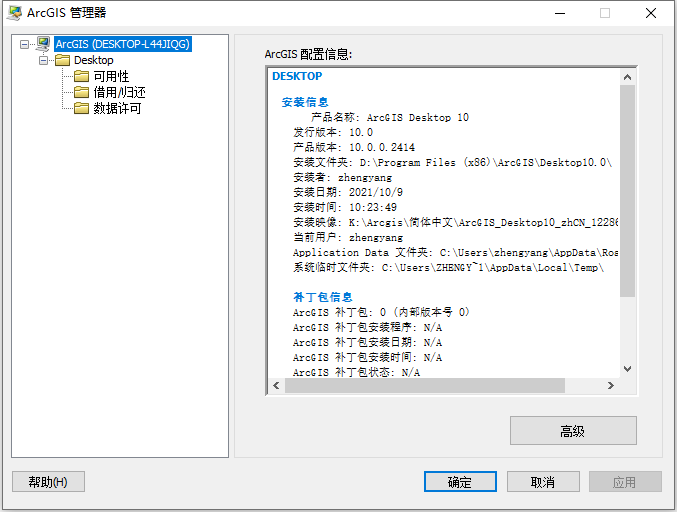
Task: Click the ArcGIS 补丁包安装时间: N/A line
Action: click(367, 357)
